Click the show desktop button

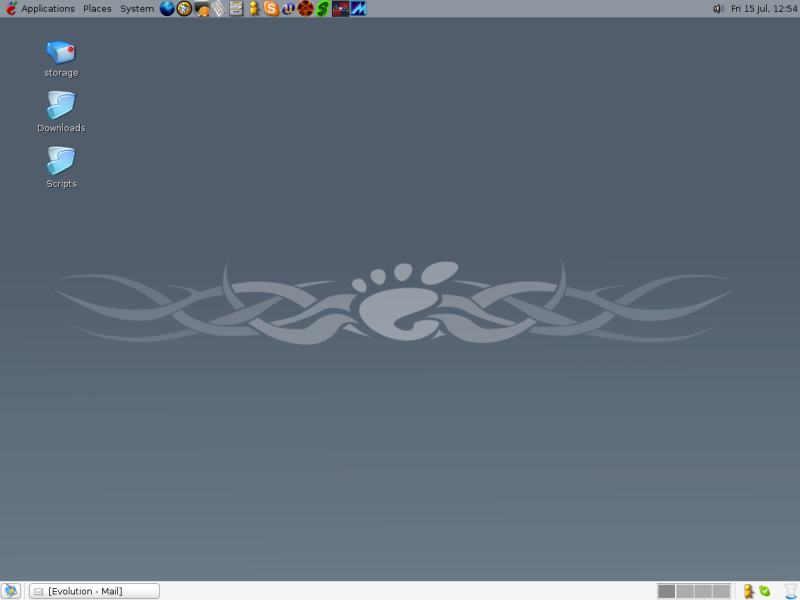11,591
